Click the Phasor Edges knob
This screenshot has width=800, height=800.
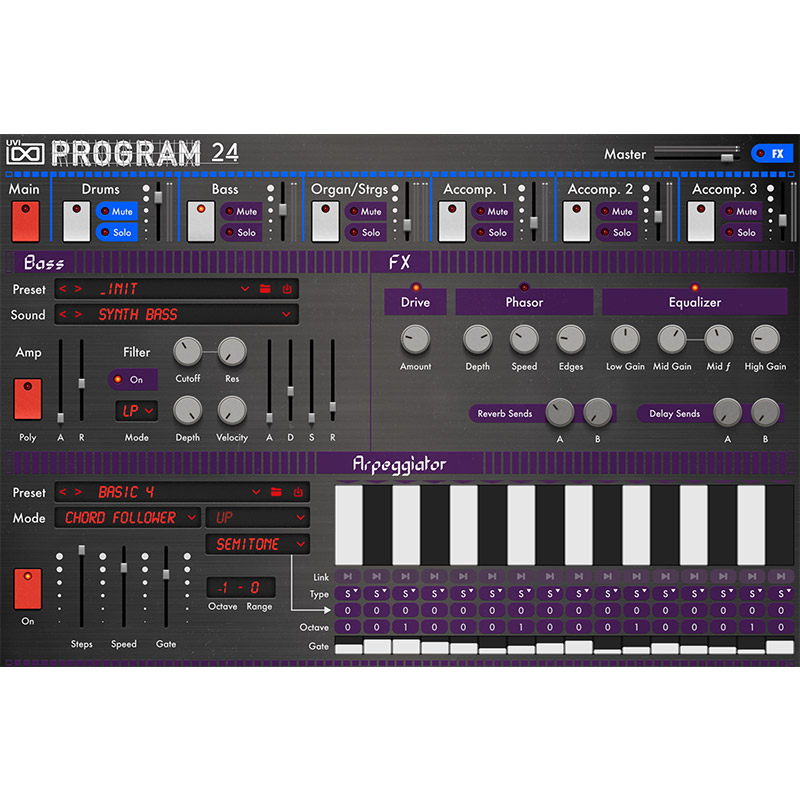click(570, 339)
